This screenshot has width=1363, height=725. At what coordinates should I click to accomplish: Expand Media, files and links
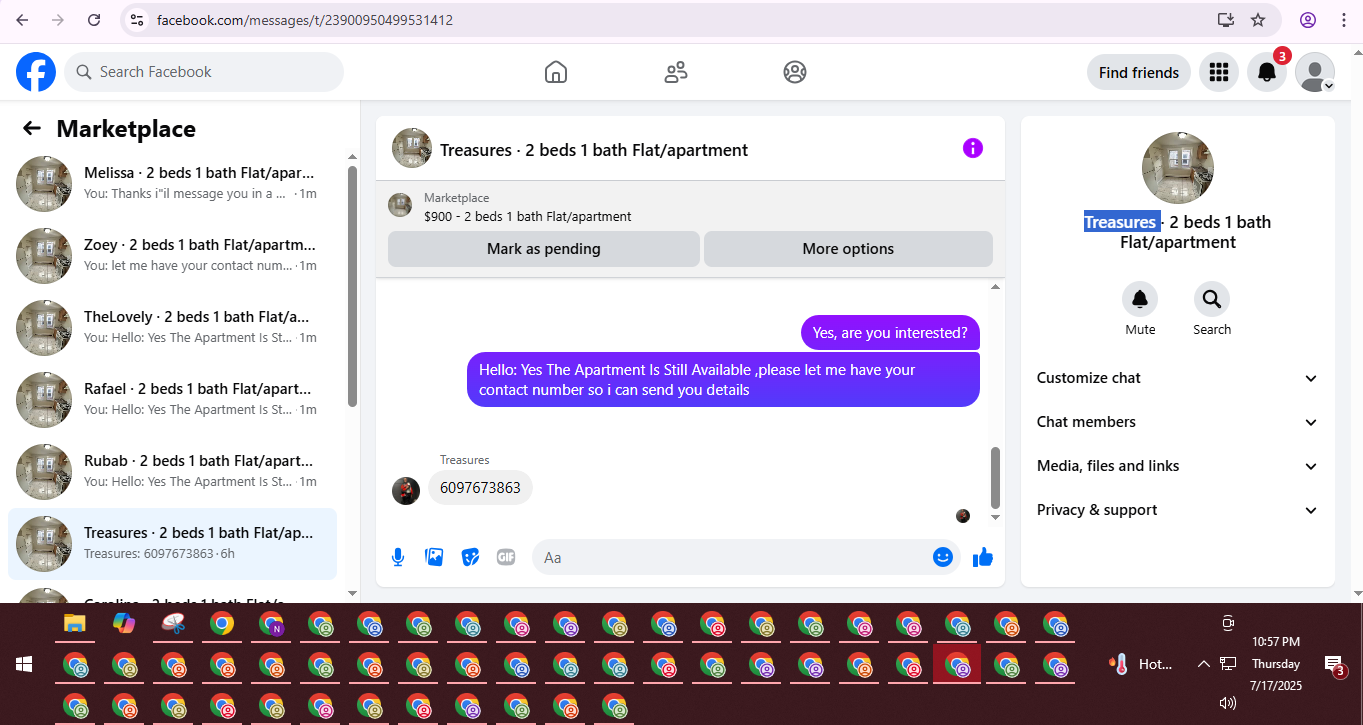[x=1178, y=466]
